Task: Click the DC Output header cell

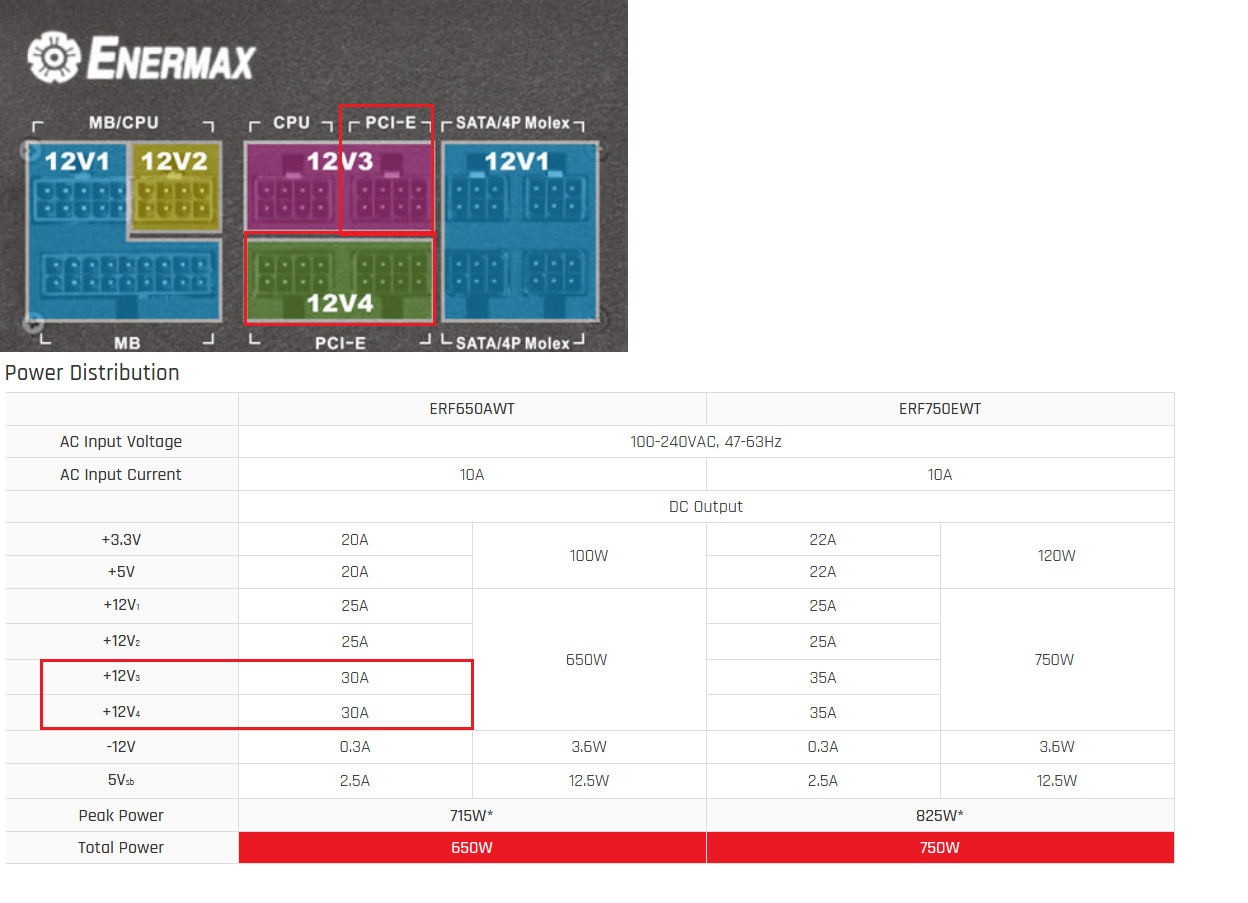Action: (706, 507)
